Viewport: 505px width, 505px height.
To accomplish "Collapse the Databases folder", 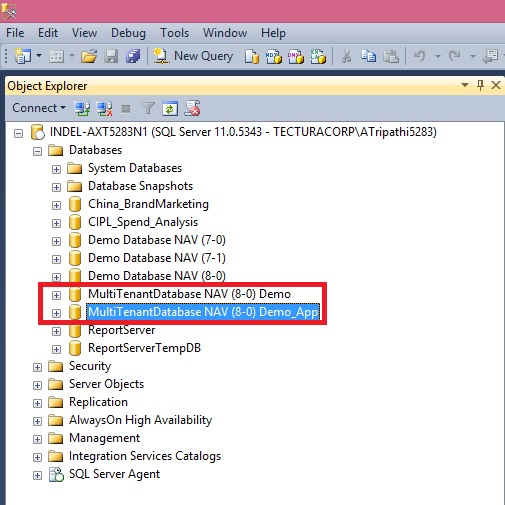I will click(38, 152).
